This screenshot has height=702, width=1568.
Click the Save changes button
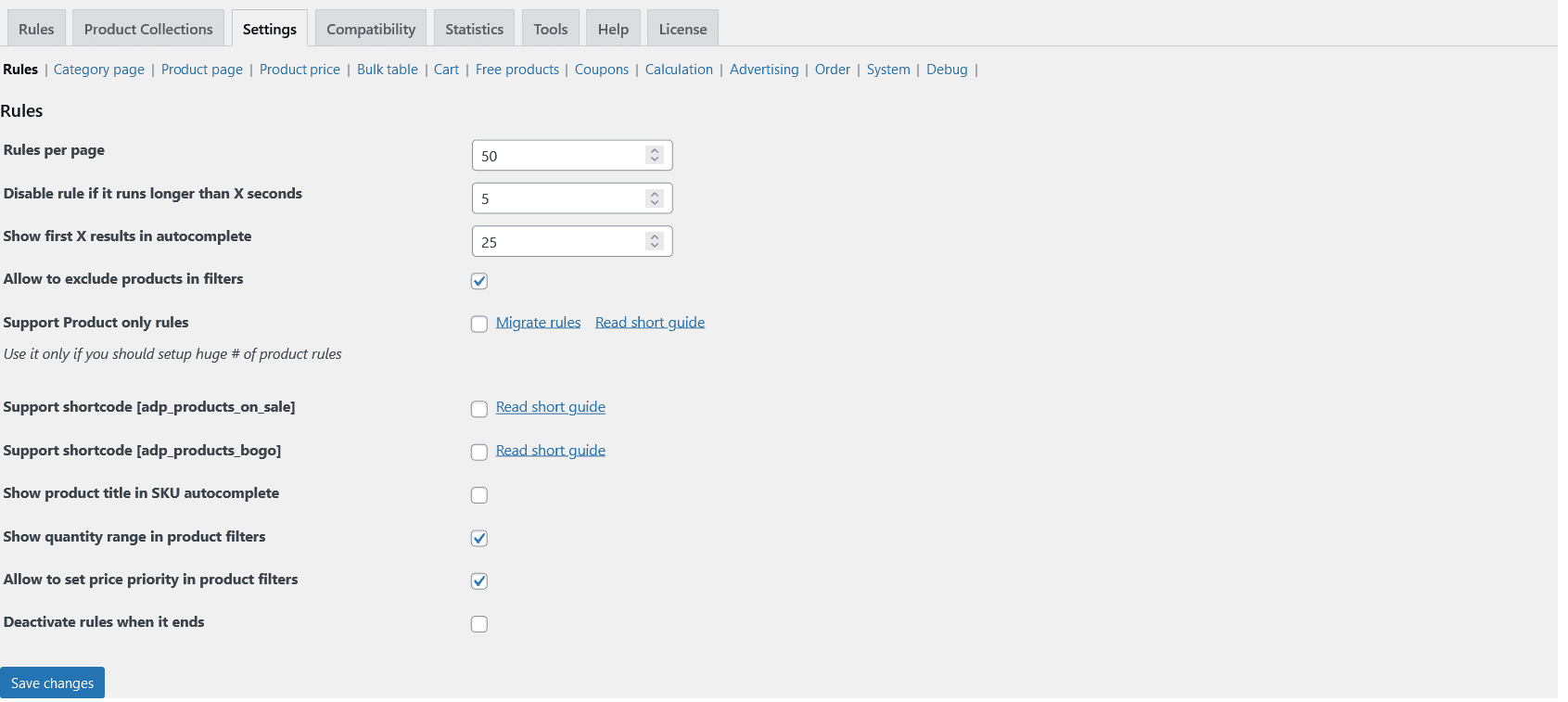[x=52, y=683]
